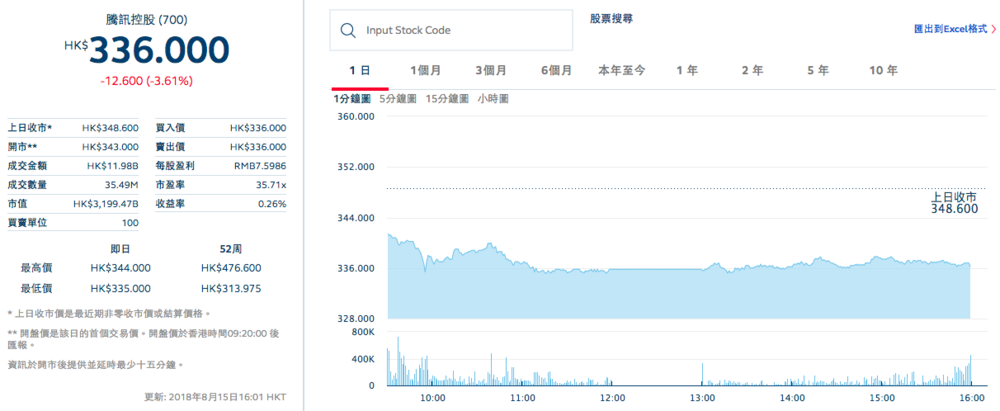Click the Input Stock Code field
1000x411 pixels.
451,30
